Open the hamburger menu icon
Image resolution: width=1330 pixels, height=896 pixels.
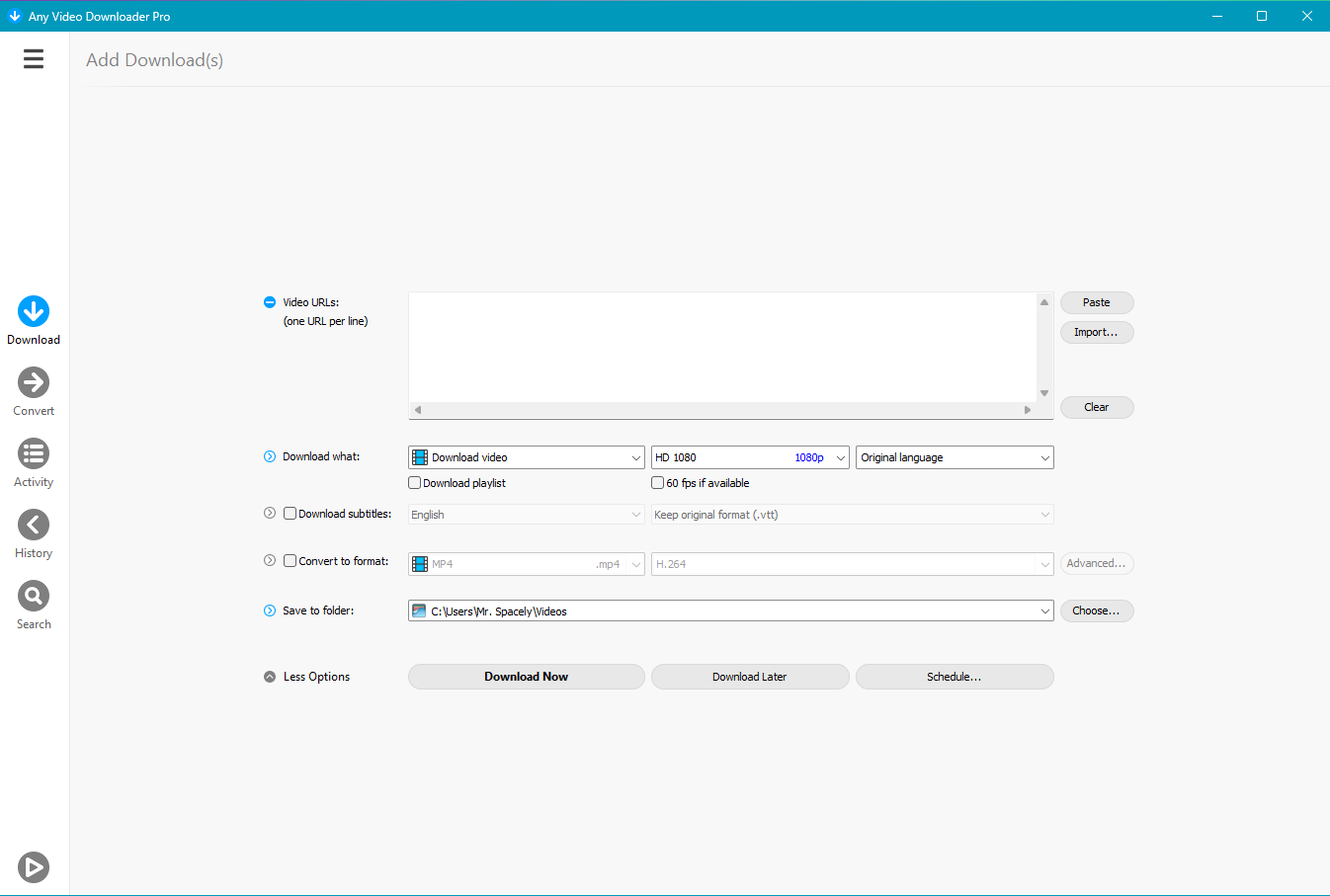pos(34,59)
